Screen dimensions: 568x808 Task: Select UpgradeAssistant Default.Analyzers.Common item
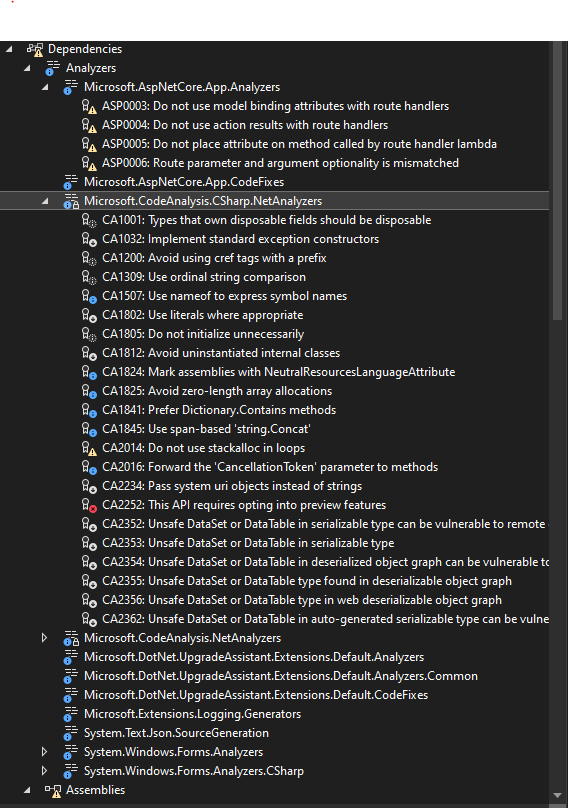(x=281, y=676)
